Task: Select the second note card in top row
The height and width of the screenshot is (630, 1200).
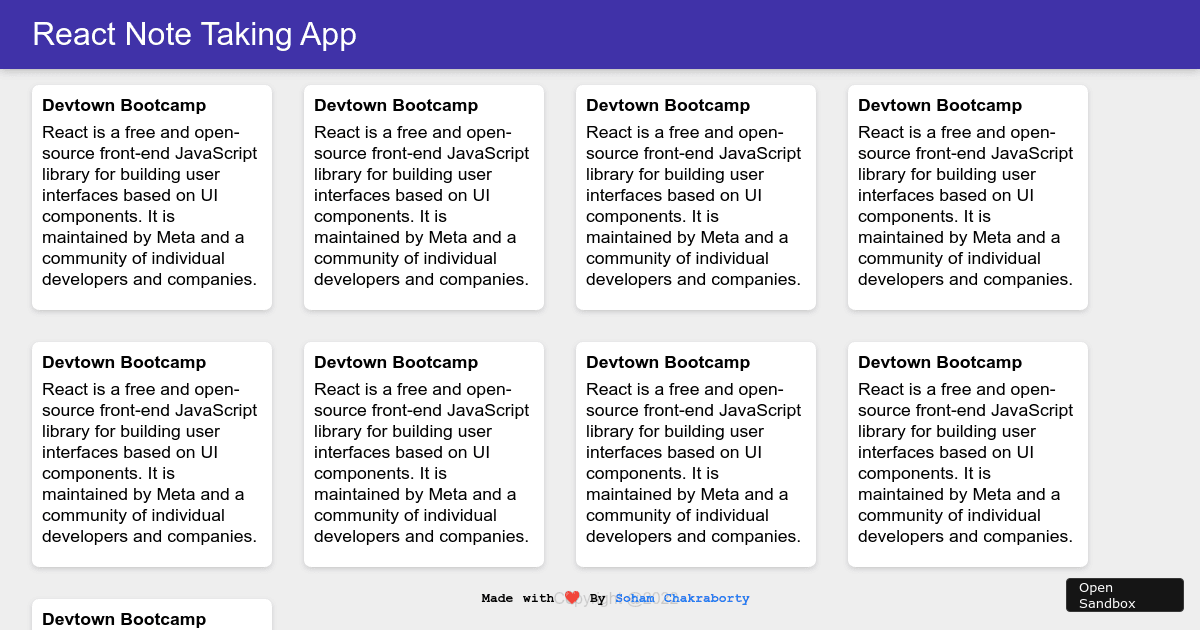Action: (423, 197)
